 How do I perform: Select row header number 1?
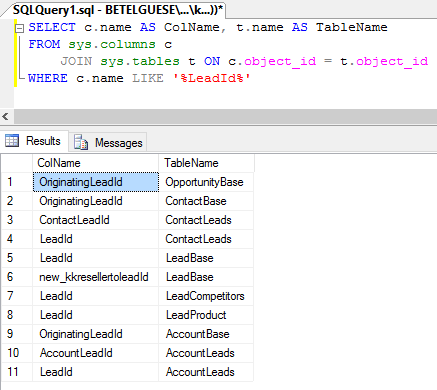click(x=17, y=182)
